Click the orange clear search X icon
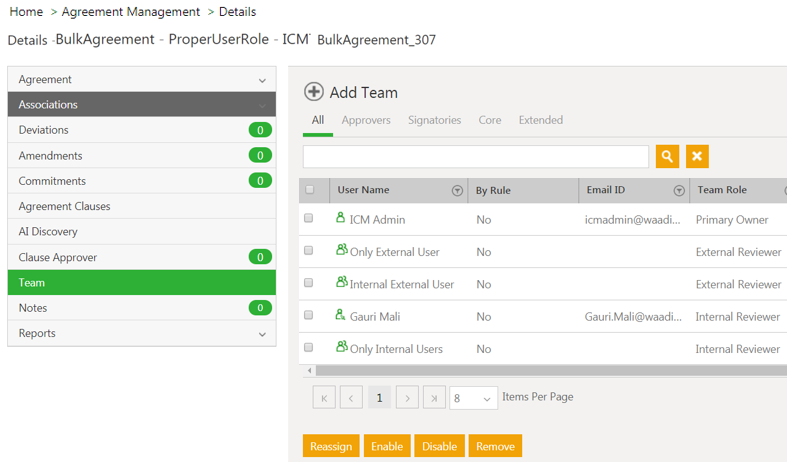The image size is (787, 466). (x=698, y=156)
